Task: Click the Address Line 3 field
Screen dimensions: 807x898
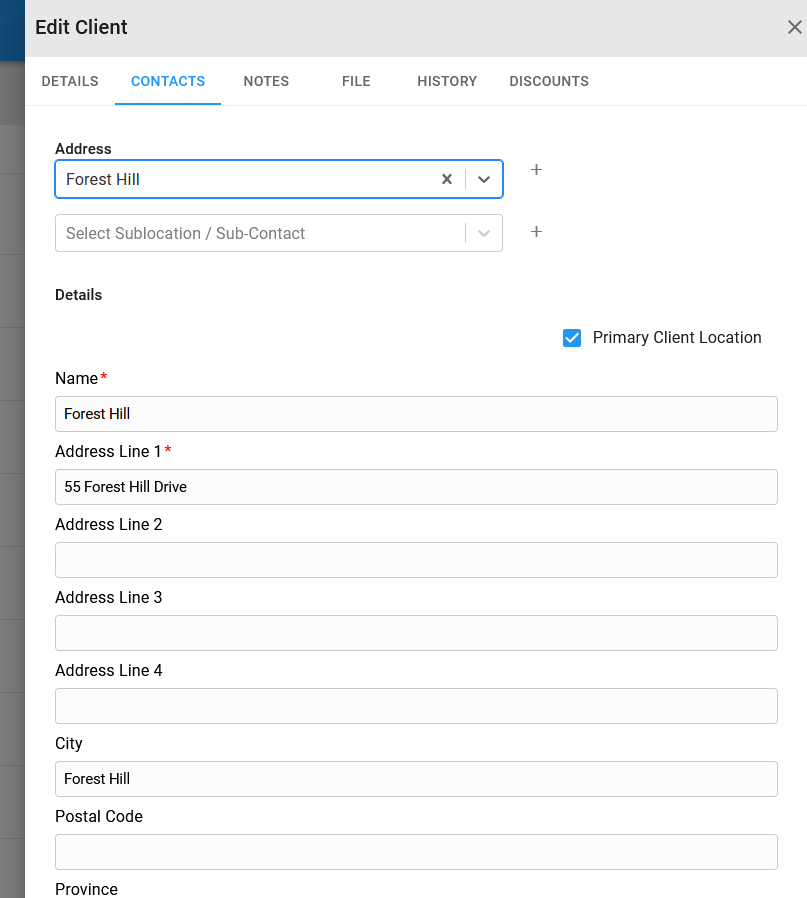Action: (x=416, y=633)
